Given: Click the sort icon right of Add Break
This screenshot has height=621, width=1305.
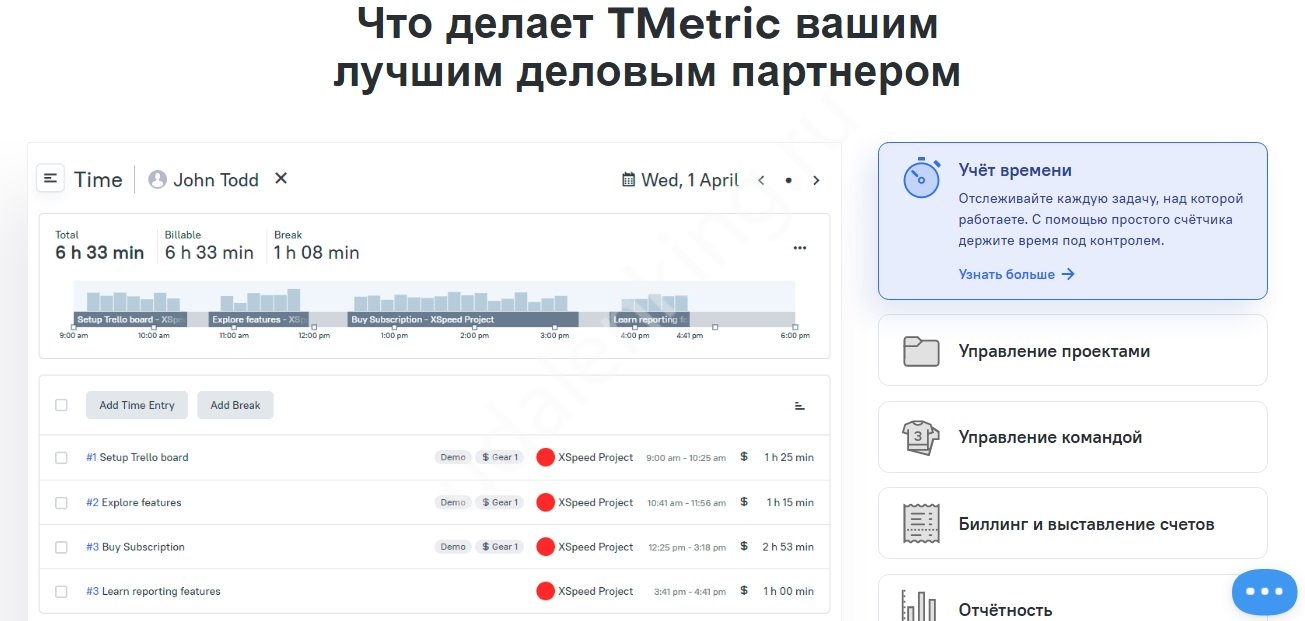Looking at the screenshot, I should [799, 405].
